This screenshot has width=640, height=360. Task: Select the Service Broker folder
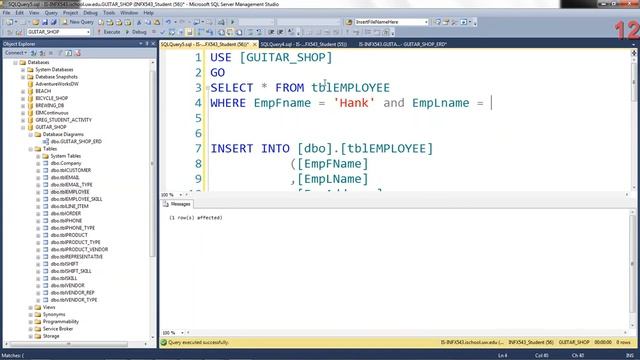(58, 329)
